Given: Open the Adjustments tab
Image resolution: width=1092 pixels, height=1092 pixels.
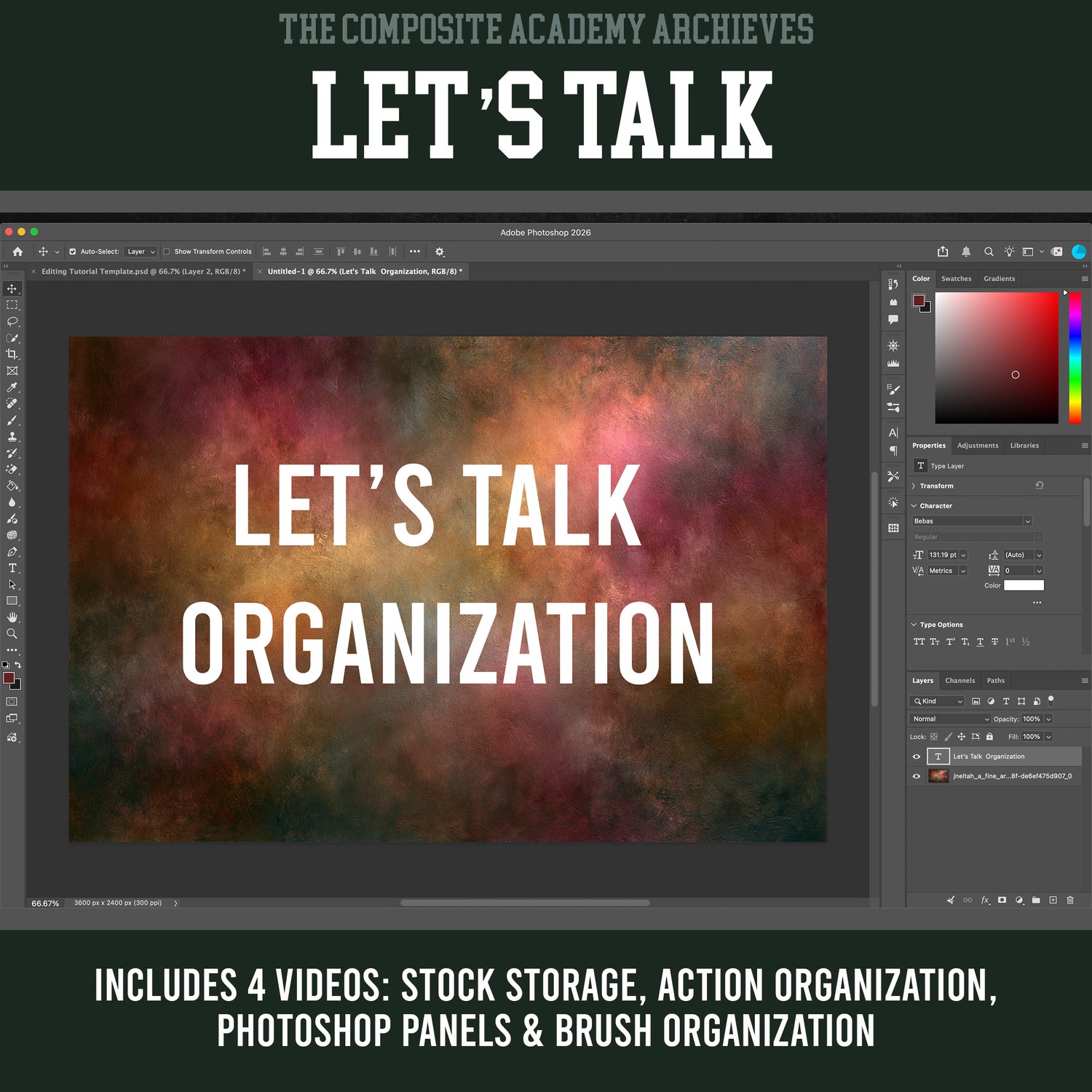Looking at the screenshot, I should coord(978,446).
